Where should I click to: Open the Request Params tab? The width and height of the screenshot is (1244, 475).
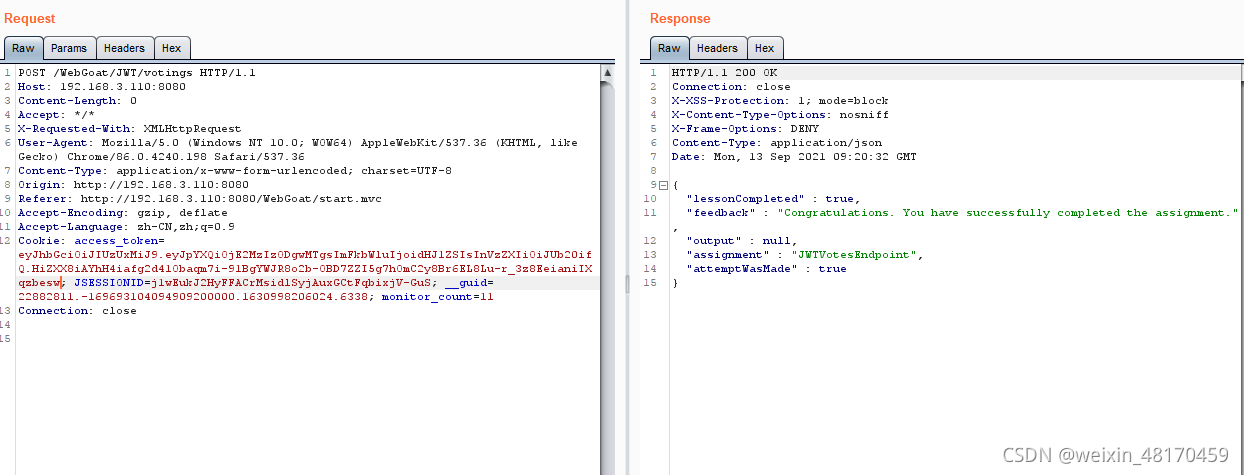coord(69,48)
